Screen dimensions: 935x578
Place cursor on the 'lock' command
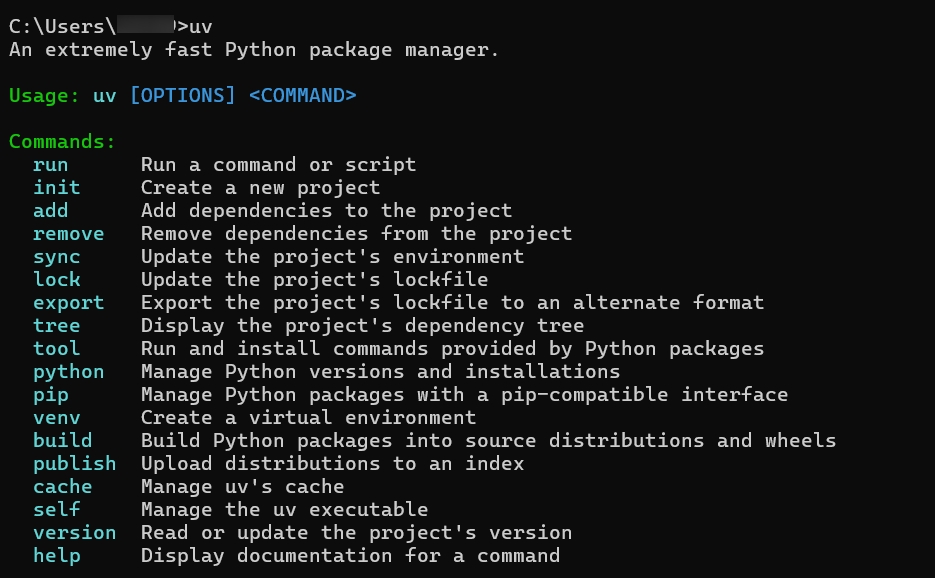pos(57,280)
